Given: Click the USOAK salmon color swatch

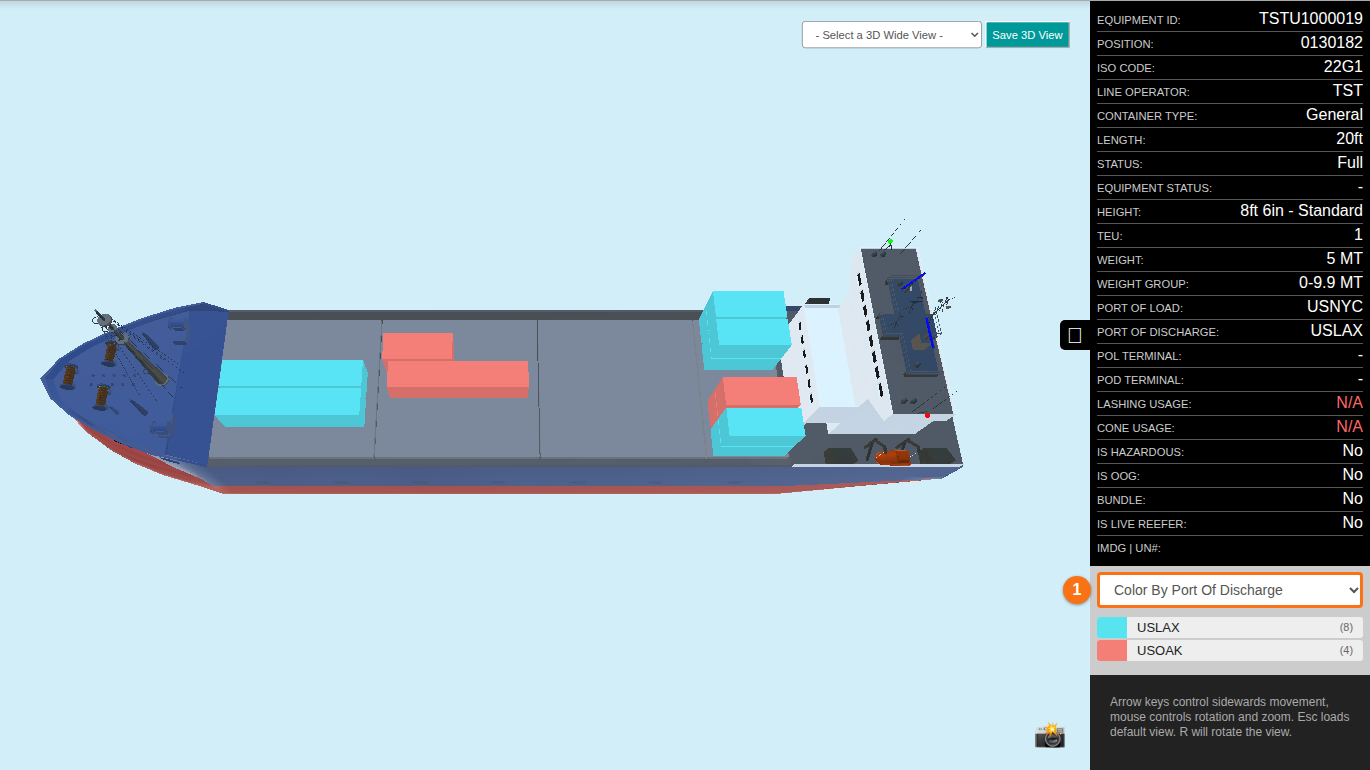Looking at the screenshot, I should click(1112, 650).
